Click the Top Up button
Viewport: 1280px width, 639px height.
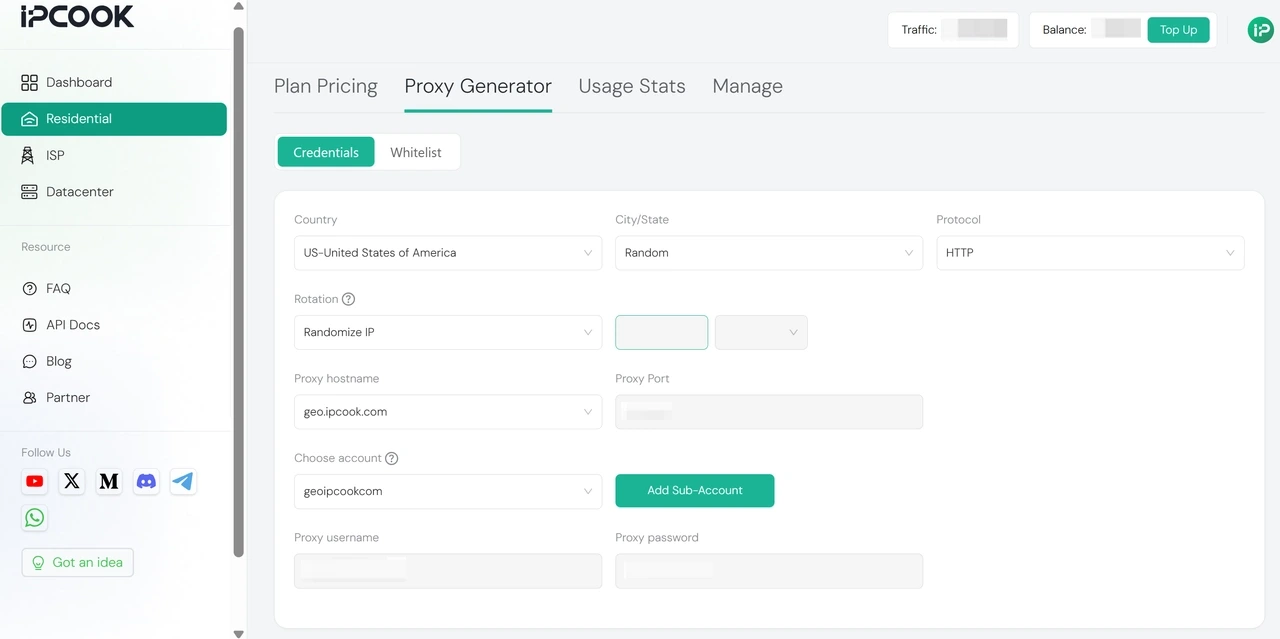pyautogui.click(x=1178, y=30)
